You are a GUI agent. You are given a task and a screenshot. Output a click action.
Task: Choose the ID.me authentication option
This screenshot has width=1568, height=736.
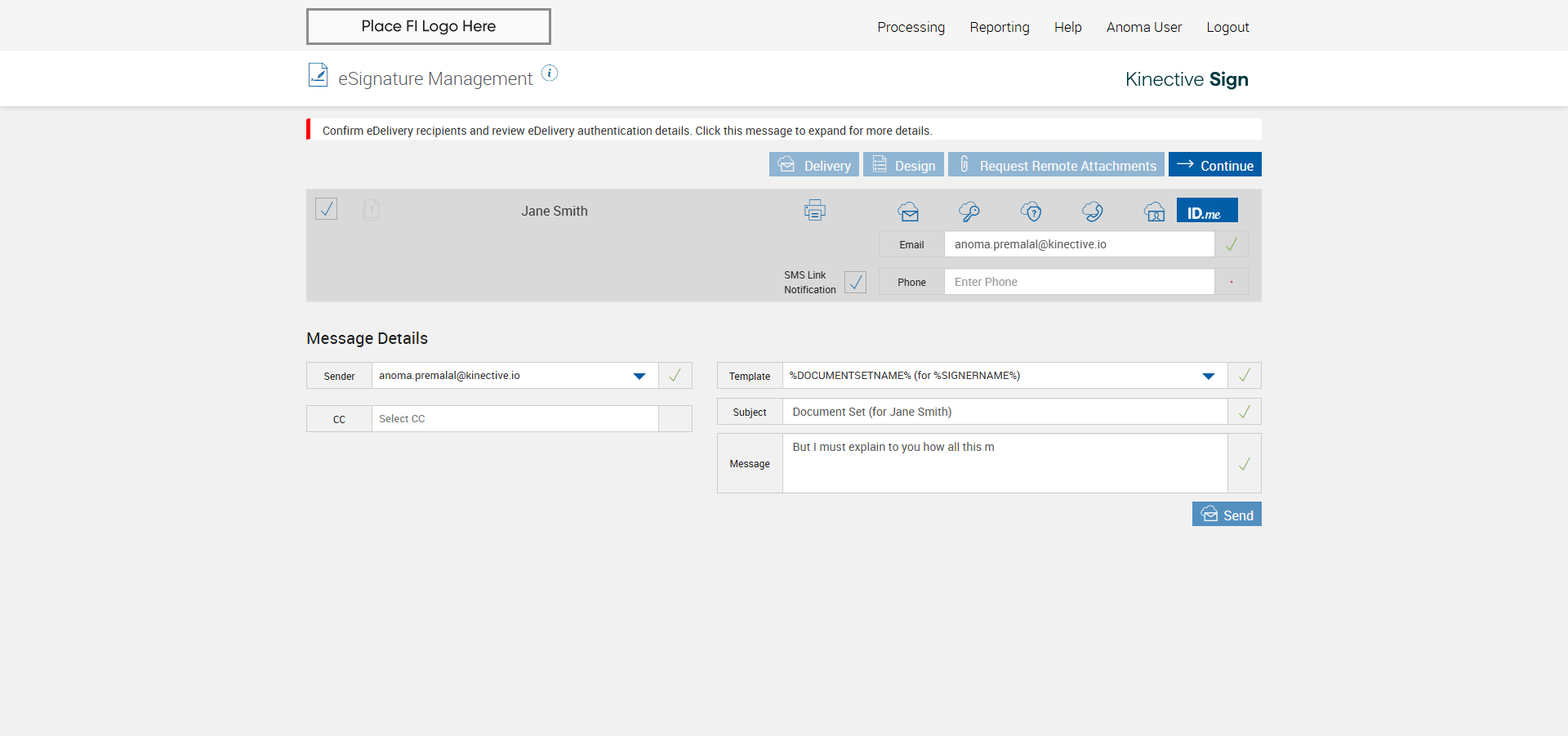1206,211
